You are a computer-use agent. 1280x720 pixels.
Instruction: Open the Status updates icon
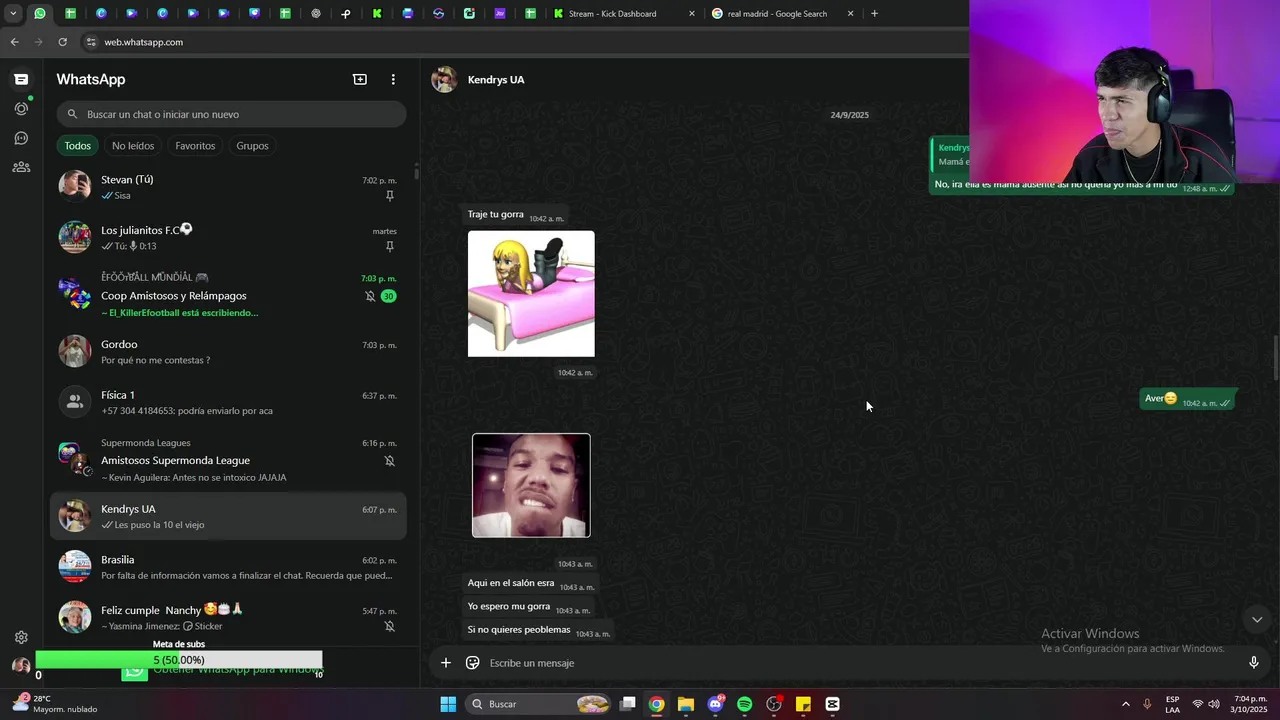pyautogui.click(x=21, y=108)
